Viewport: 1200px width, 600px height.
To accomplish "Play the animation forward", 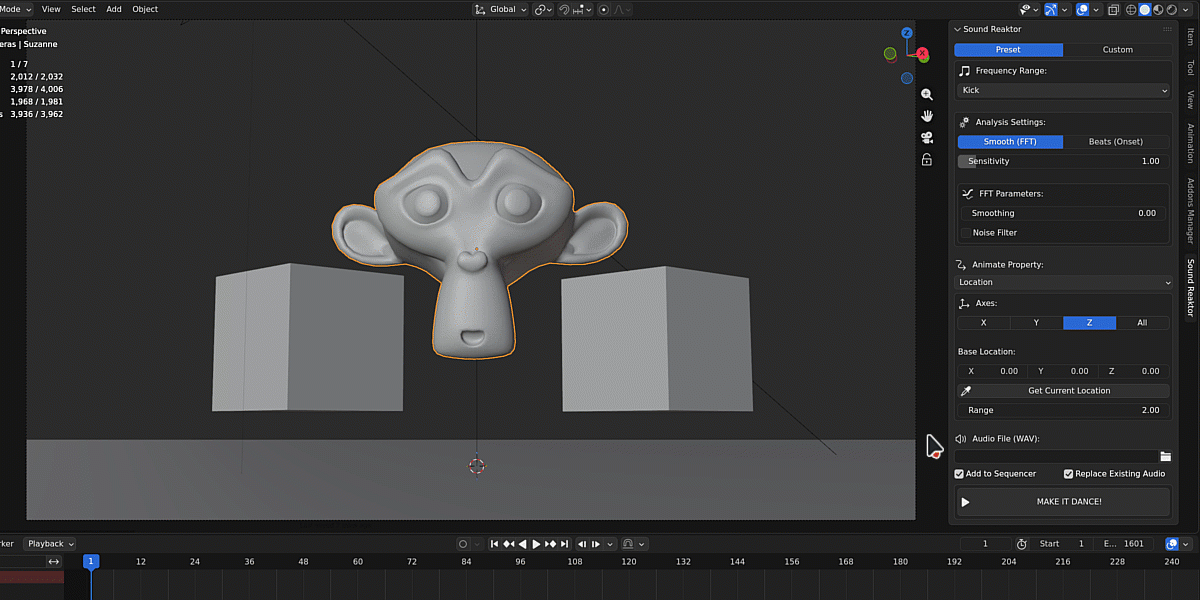I will (536, 544).
